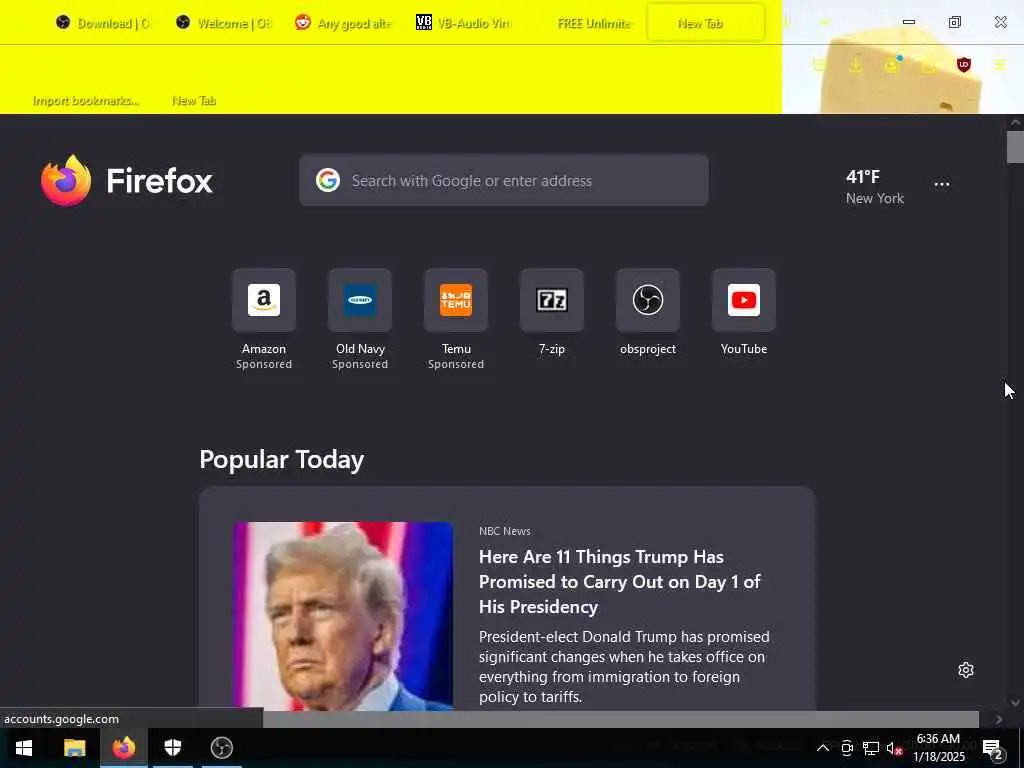Open the taskbar clock showing 6:36 AM
This screenshot has height=768, width=1024.
pyautogui.click(x=938, y=748)
